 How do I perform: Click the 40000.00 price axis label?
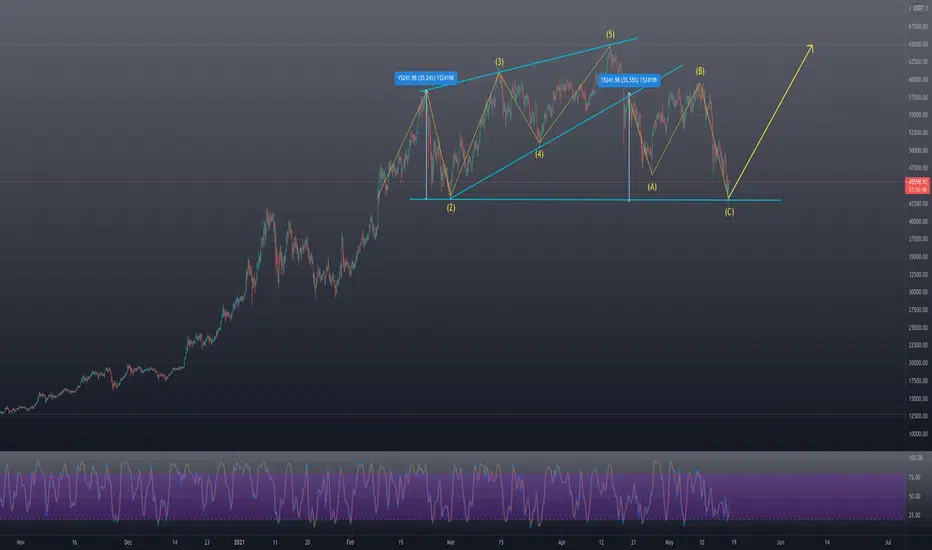[x=918, y=221]
